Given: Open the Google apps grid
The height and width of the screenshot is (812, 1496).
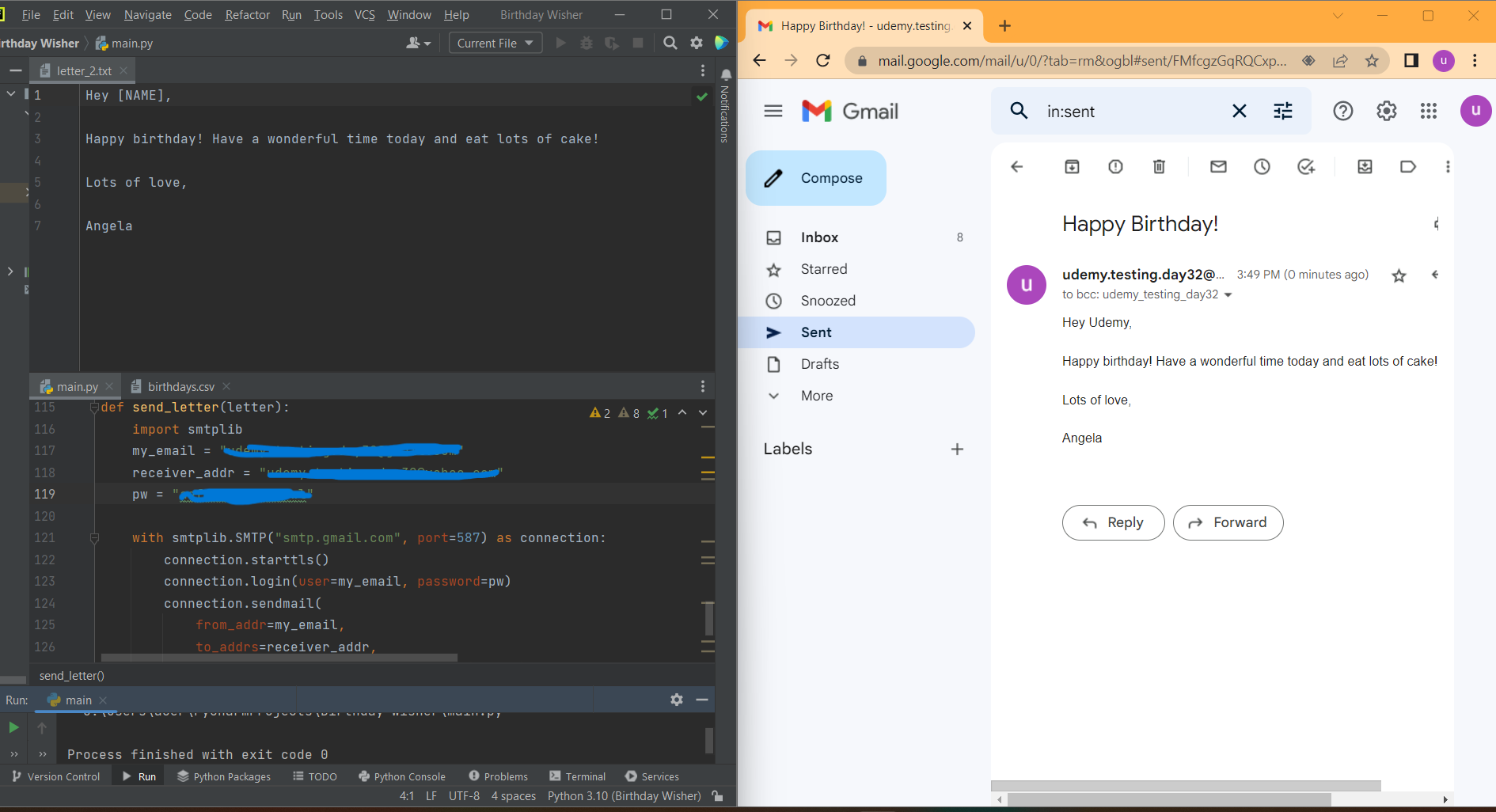Looking at the screenshot, I should click(1429, 111).
